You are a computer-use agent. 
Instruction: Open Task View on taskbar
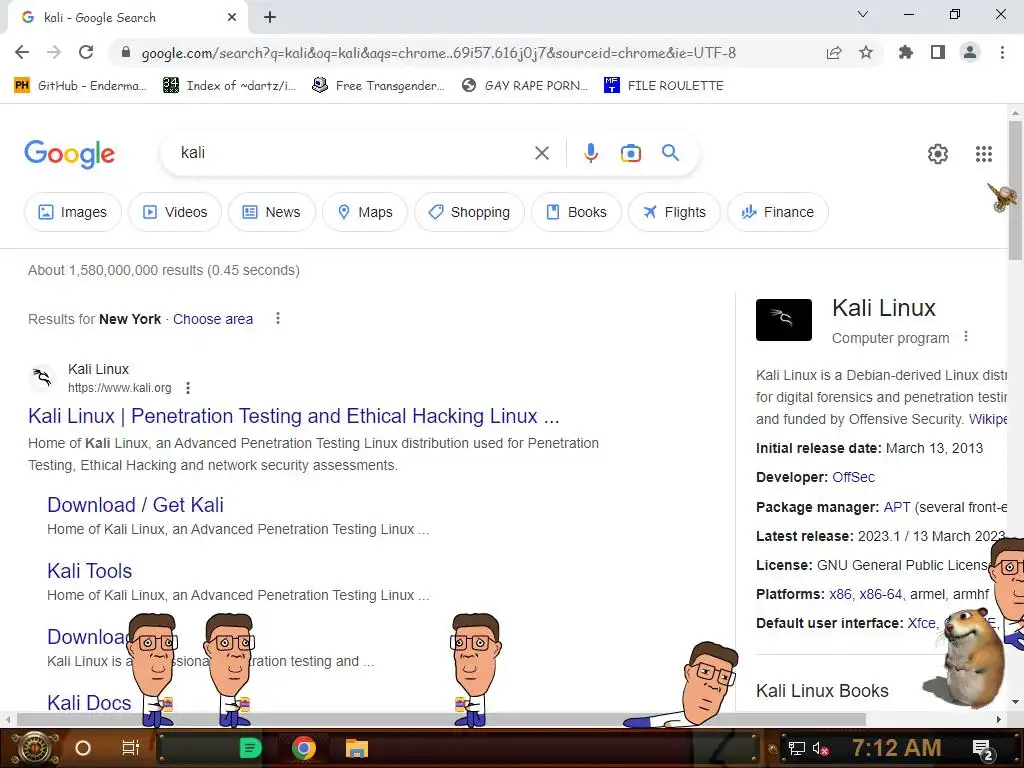tap(131, 748)
